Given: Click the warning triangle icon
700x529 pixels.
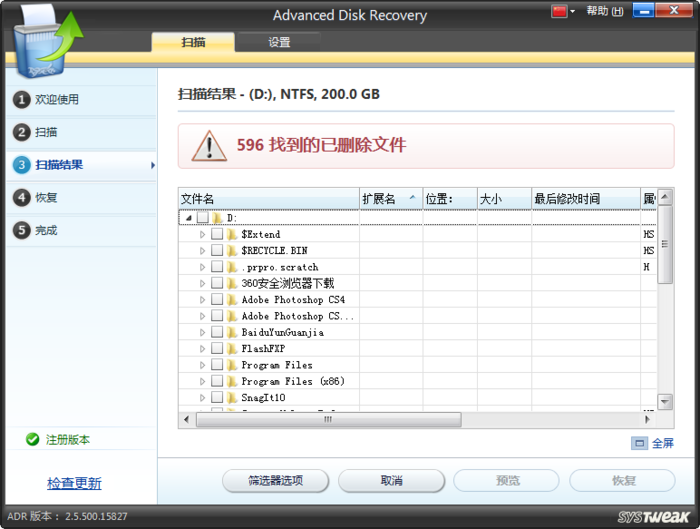Looking at the screenshot, I should pyautogui.click(x=209, y=146).
